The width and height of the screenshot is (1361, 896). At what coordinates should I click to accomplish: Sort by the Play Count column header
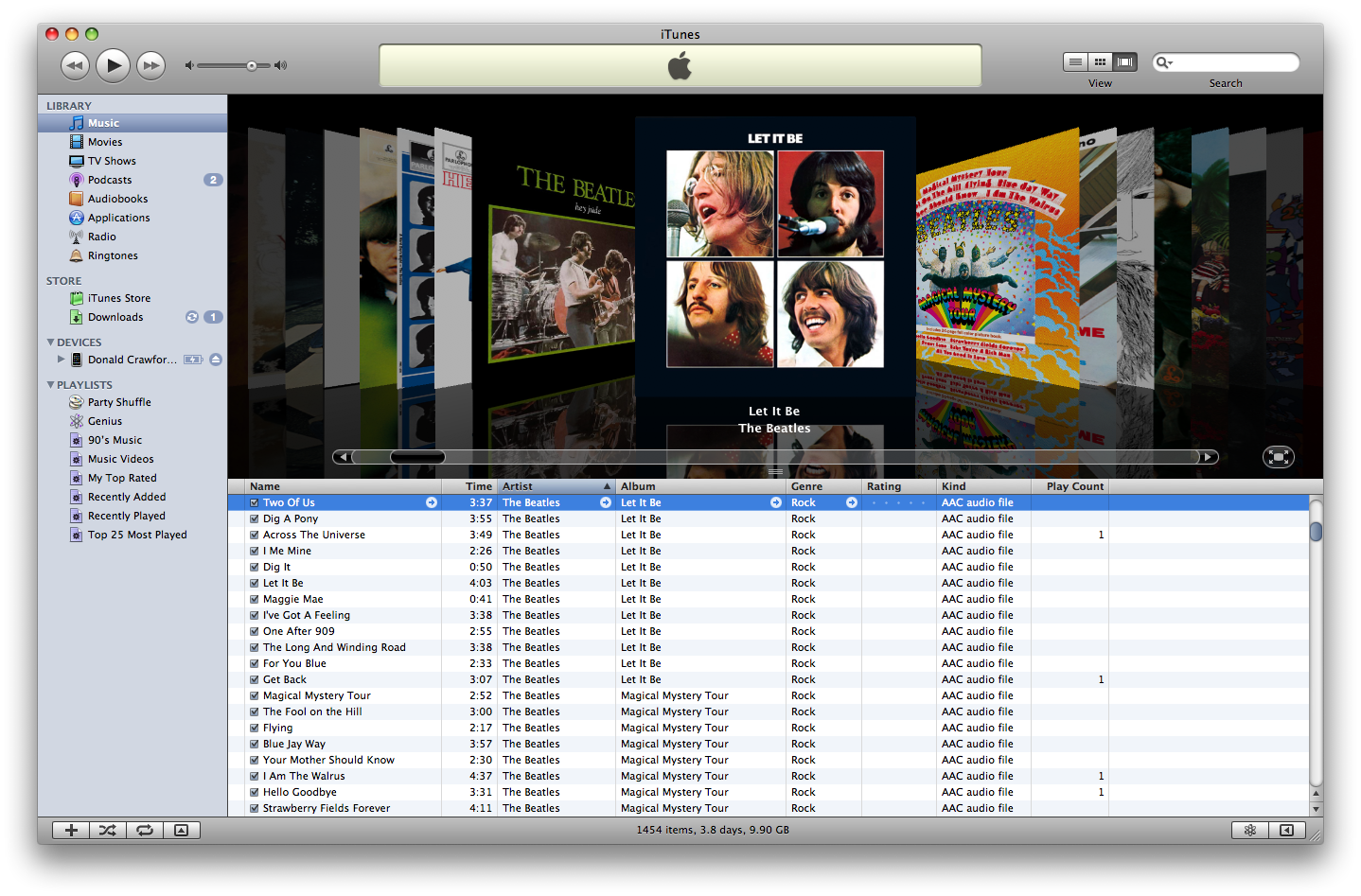tap(1069, 486)
